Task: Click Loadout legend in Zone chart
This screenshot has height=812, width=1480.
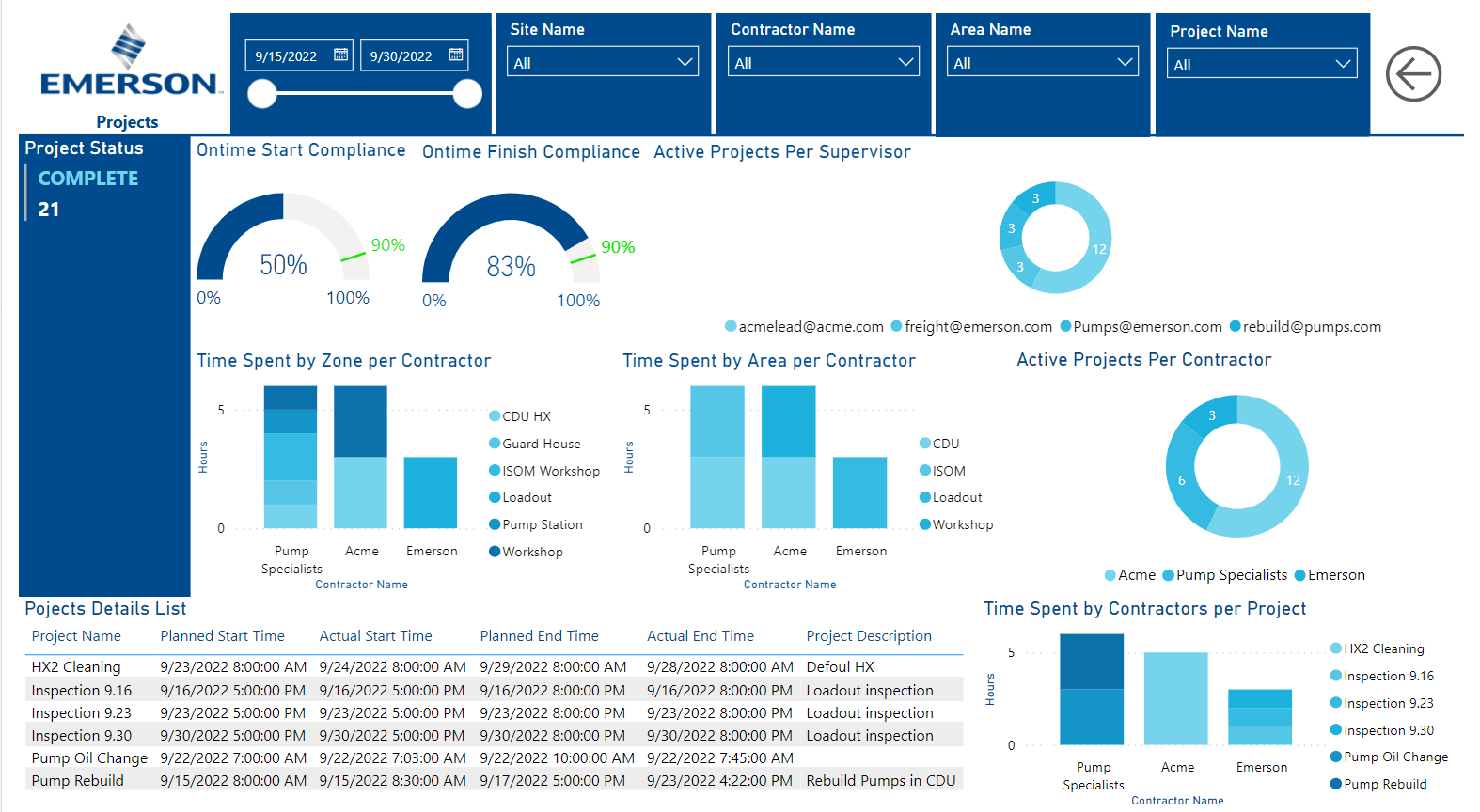Action: pyautogui.click(x=520, y=497)
